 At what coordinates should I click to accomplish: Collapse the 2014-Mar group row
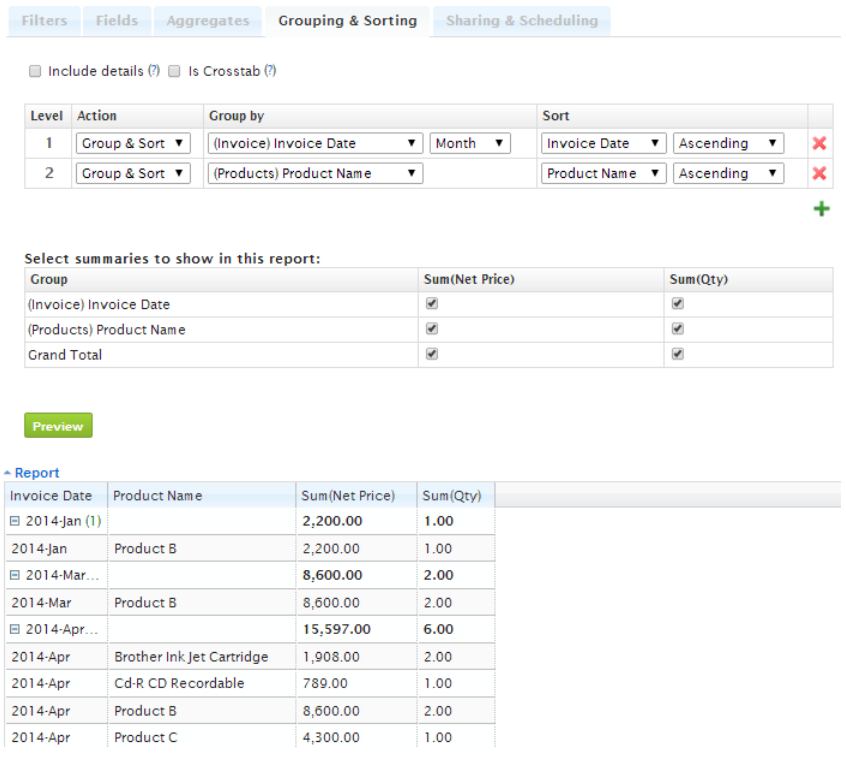(x=16, y=575)
